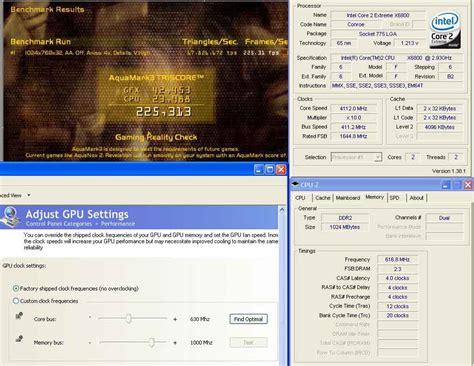Image resolution: width=474 pixels, height=366 pixels.
Task: Minimize the CPU-Z memory window
Action: [x=446, y=185]
